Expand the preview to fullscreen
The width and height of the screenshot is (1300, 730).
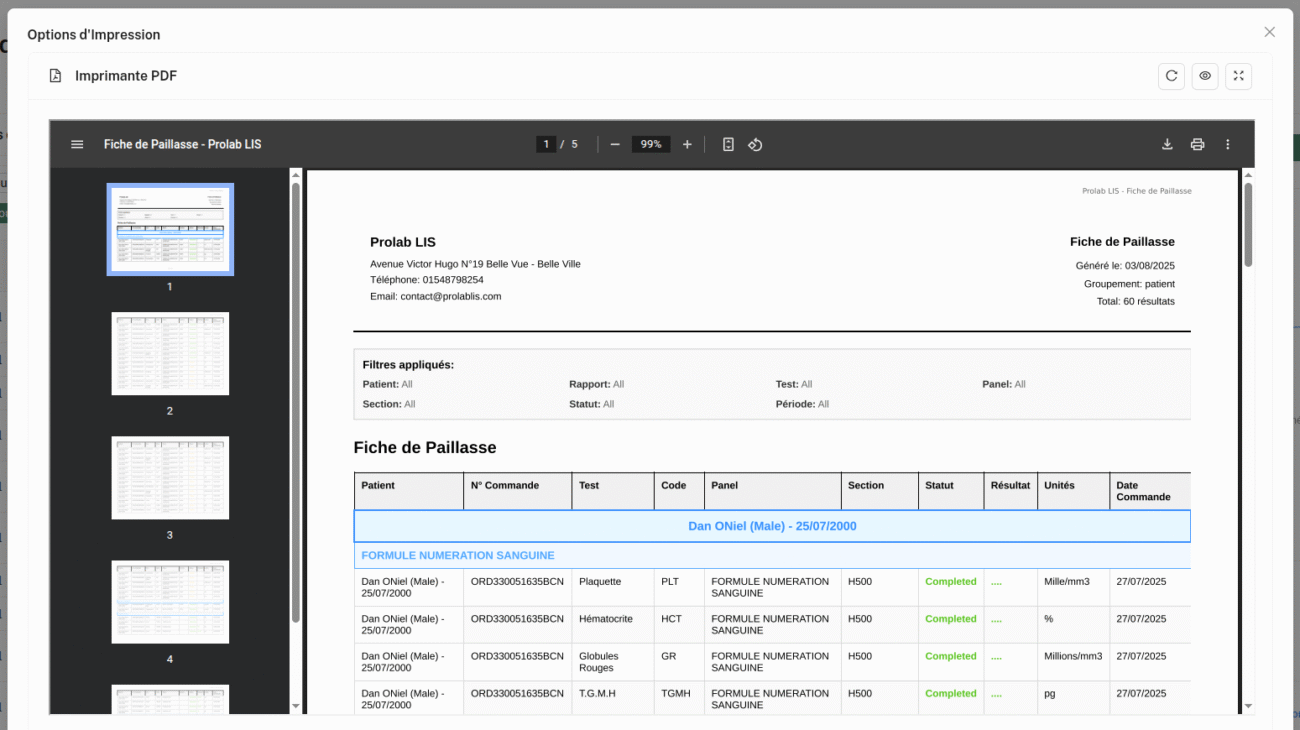pos(1238,76)
